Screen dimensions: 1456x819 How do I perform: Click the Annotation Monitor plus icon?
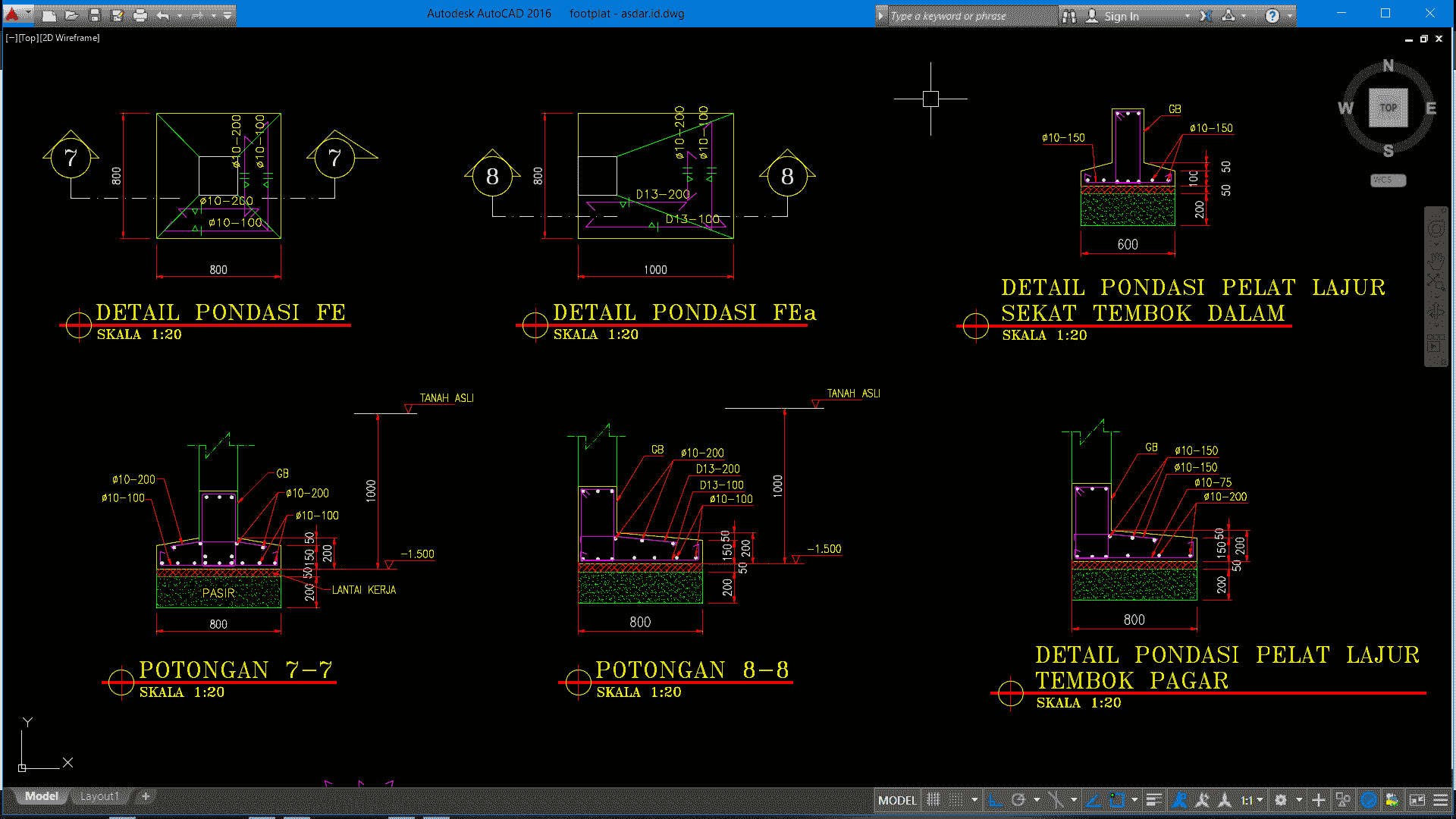coord(1319,800)
